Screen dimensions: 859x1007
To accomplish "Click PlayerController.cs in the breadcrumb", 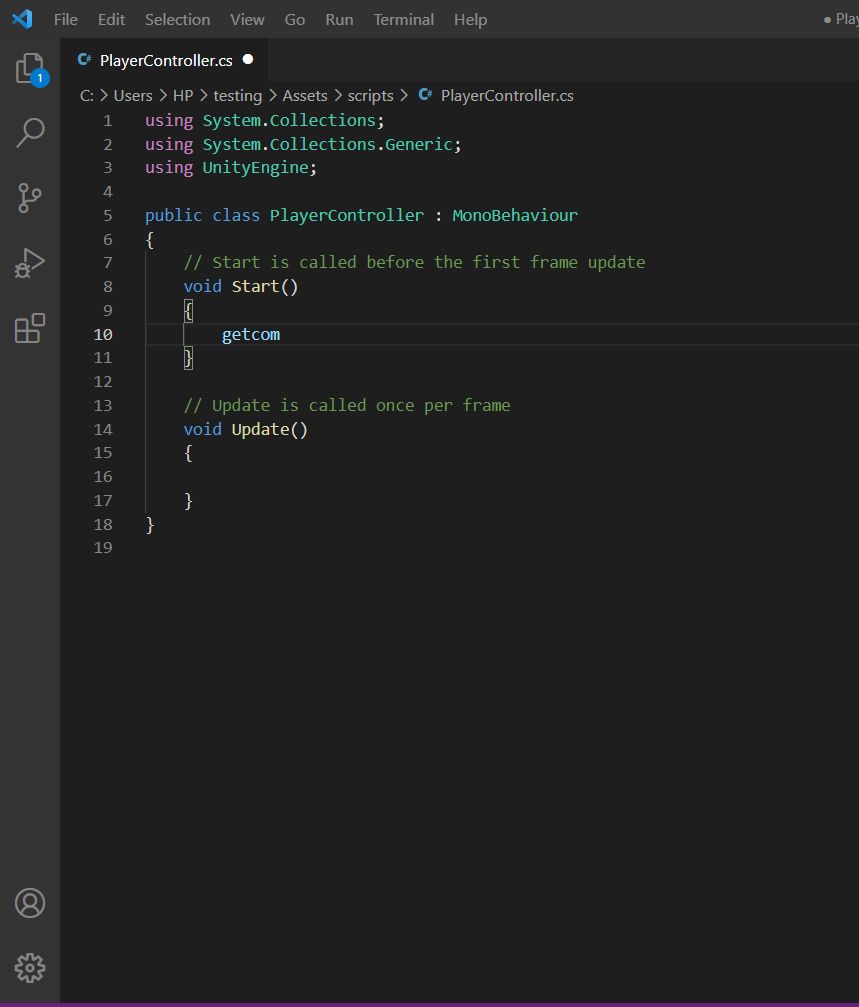I will 507,96.
